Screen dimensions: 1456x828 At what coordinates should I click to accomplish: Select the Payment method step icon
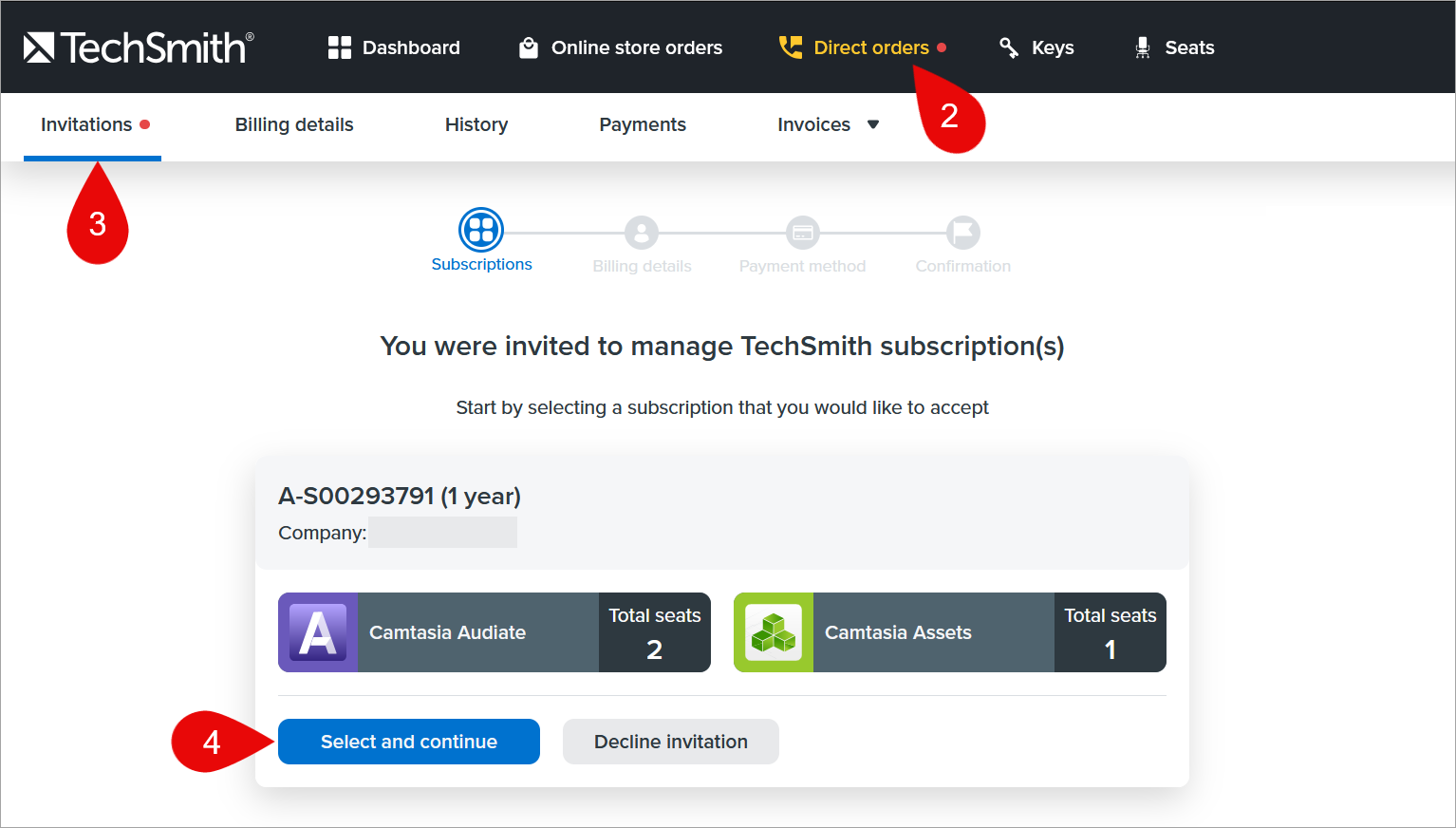803,233
